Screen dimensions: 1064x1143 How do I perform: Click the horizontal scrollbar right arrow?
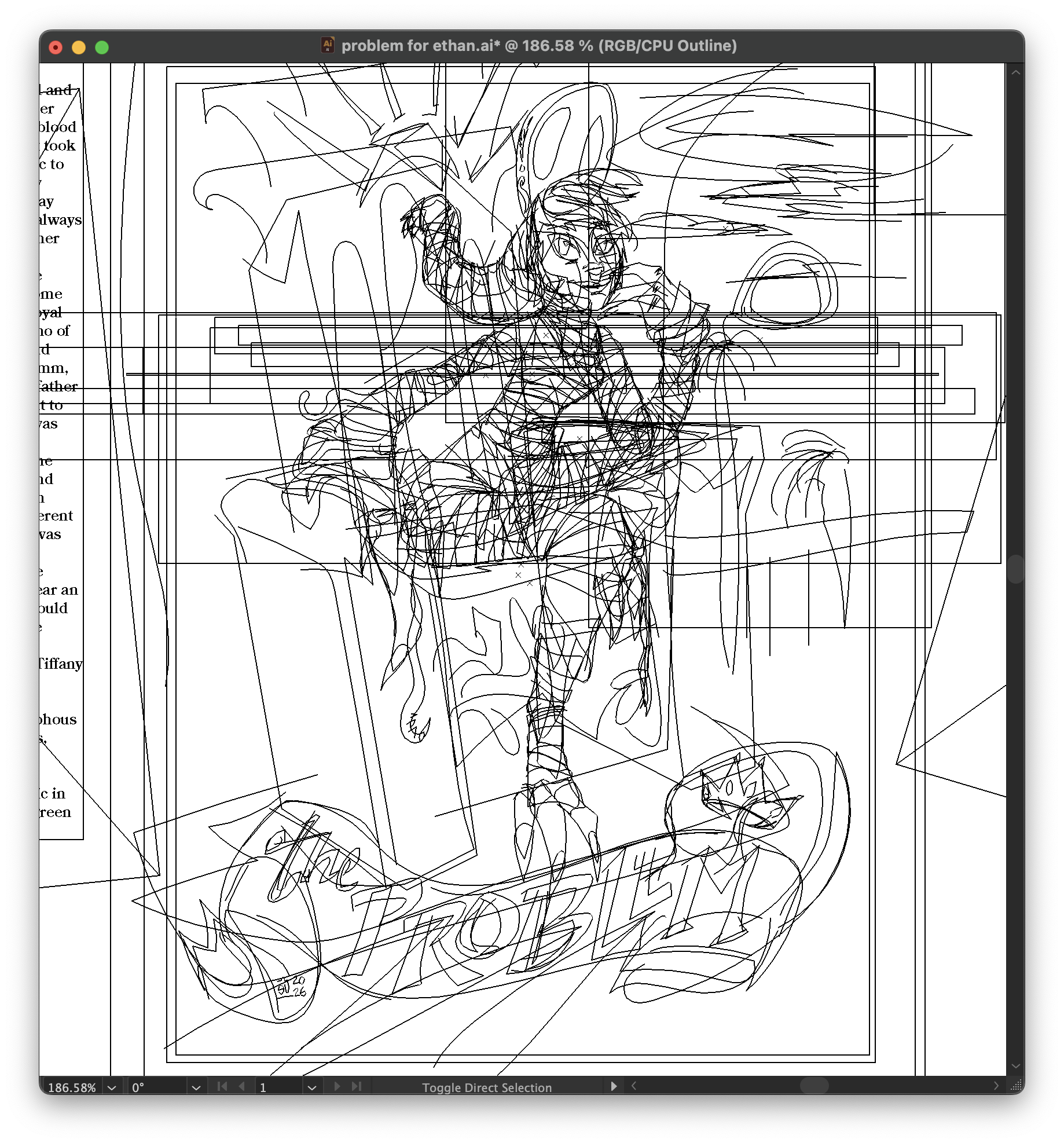click(996, 1086)
